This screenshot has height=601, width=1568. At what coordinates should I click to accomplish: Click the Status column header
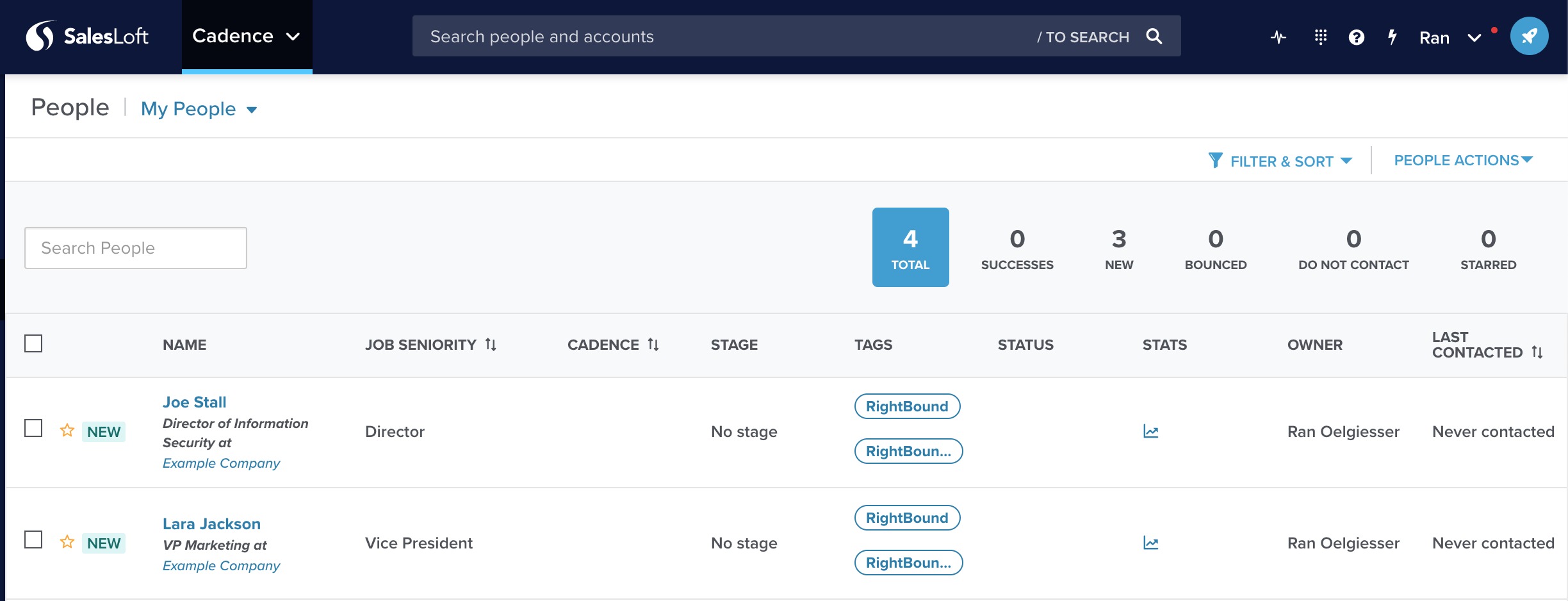[x=1025, y=345]
